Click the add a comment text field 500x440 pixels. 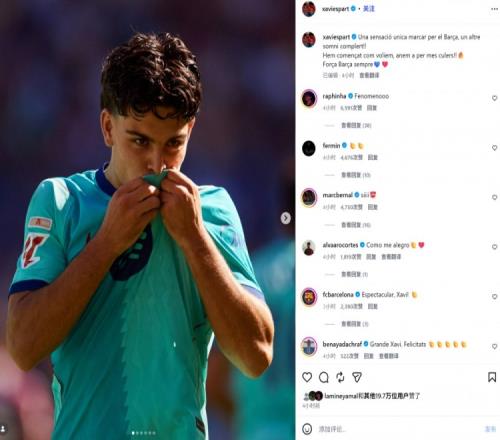click(398, 429)
